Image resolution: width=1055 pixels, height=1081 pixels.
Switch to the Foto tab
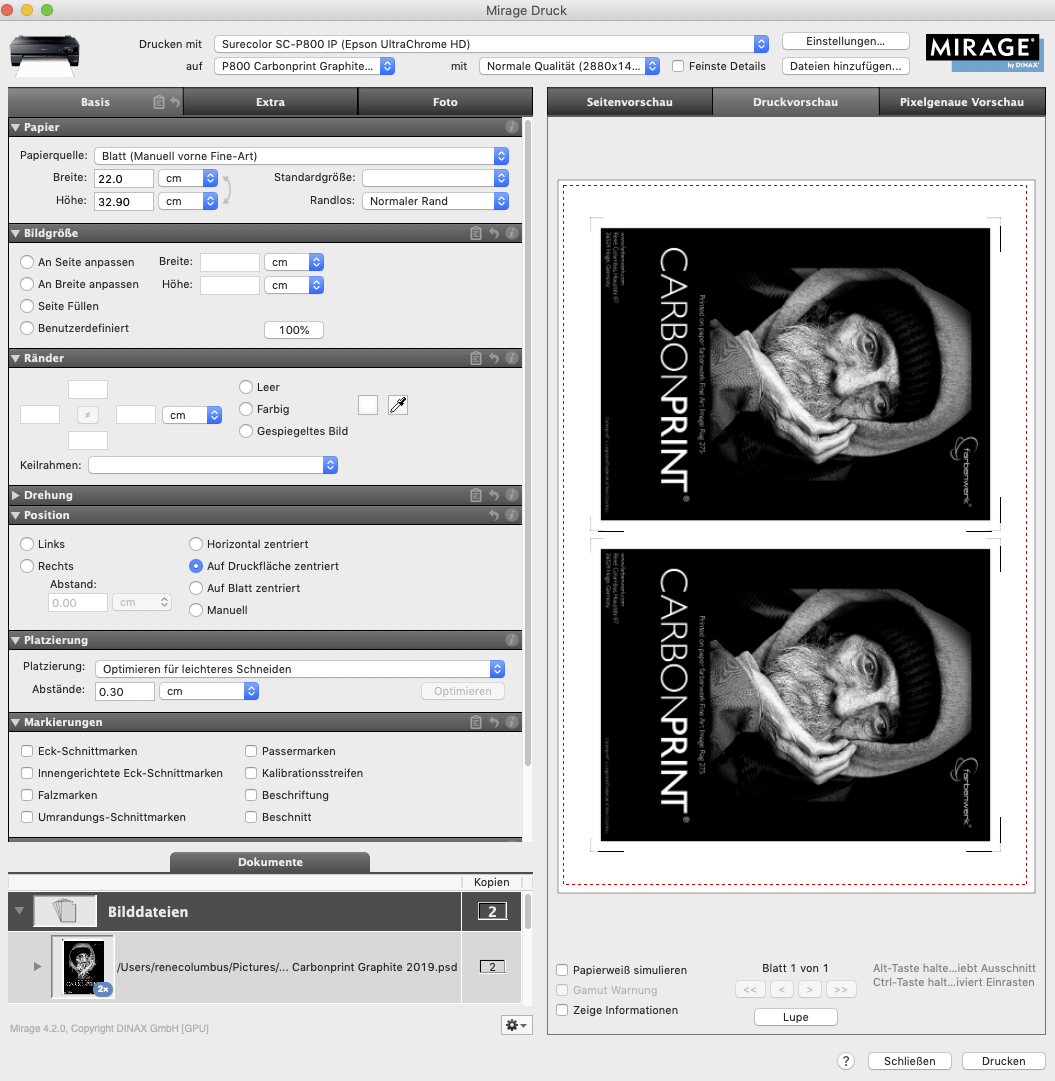tap(445, 102)
